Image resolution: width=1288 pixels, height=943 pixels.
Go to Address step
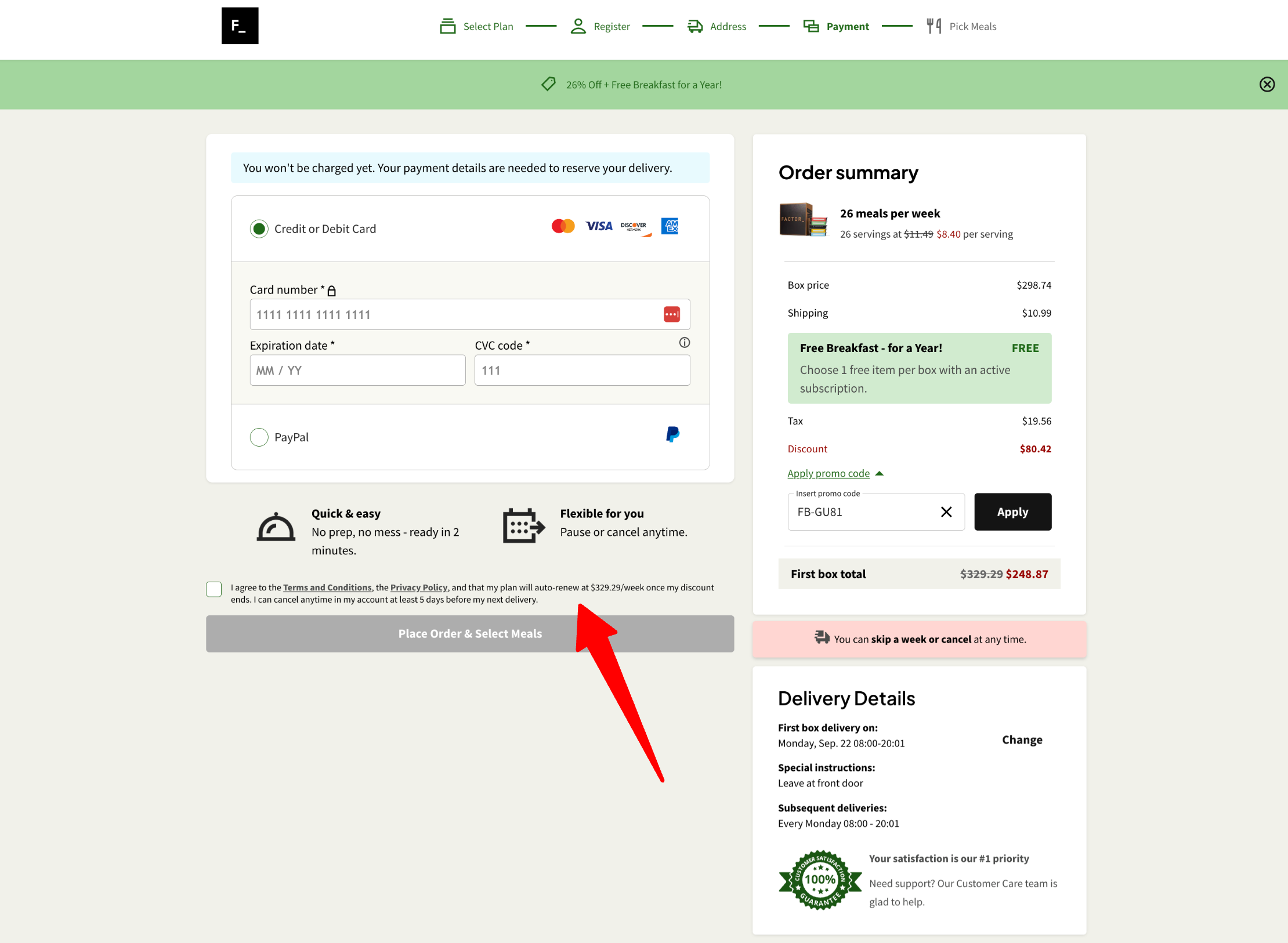coord(717,27)
